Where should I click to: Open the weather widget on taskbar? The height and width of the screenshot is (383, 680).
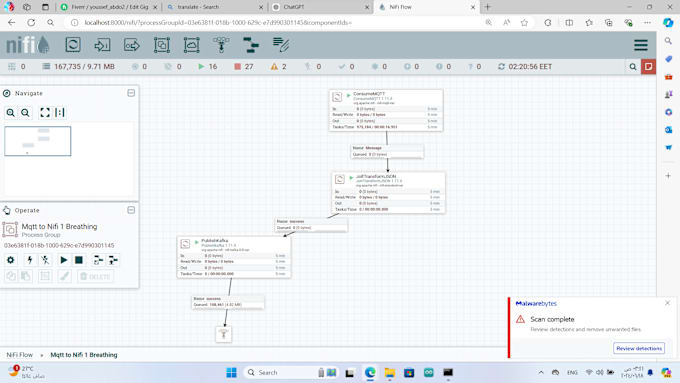tap(28, 372)
